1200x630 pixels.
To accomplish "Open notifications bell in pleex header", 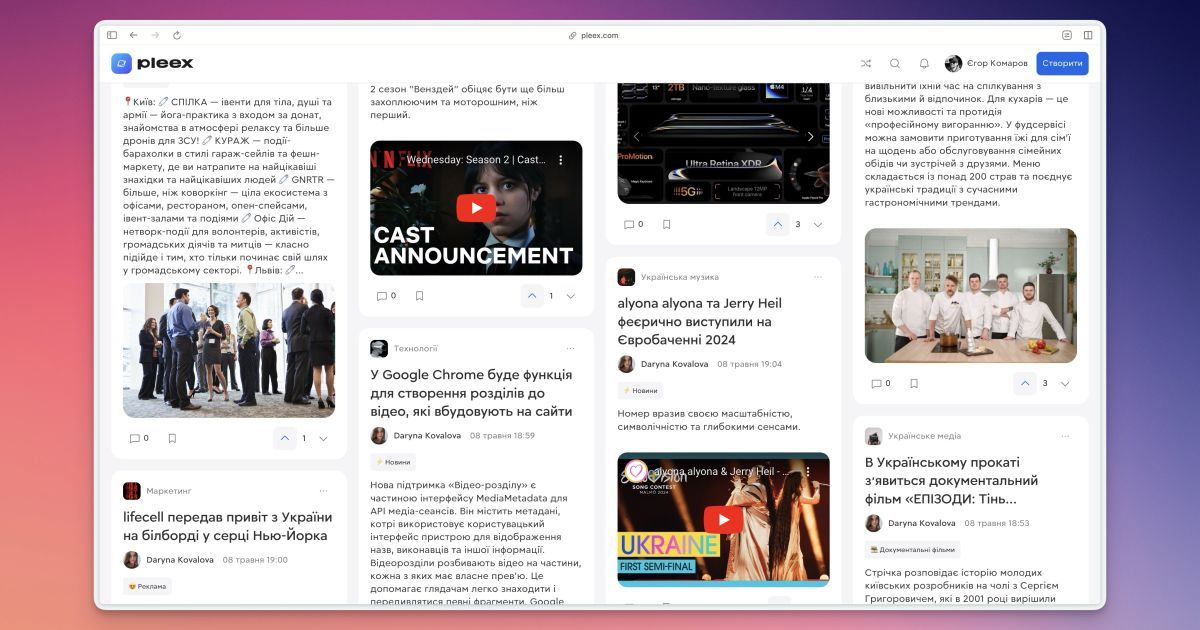I will pos(924,63).
